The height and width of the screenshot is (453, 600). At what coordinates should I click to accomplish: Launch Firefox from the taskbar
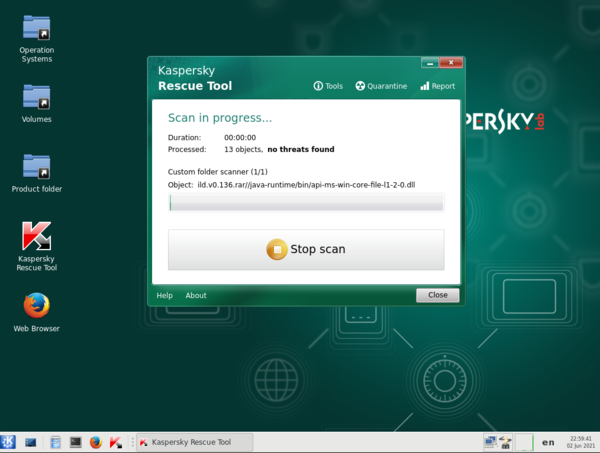96,442
